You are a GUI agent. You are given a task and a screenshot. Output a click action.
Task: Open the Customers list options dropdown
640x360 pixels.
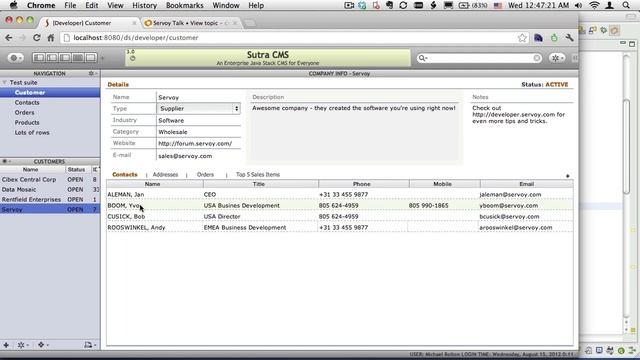[6, 161]
